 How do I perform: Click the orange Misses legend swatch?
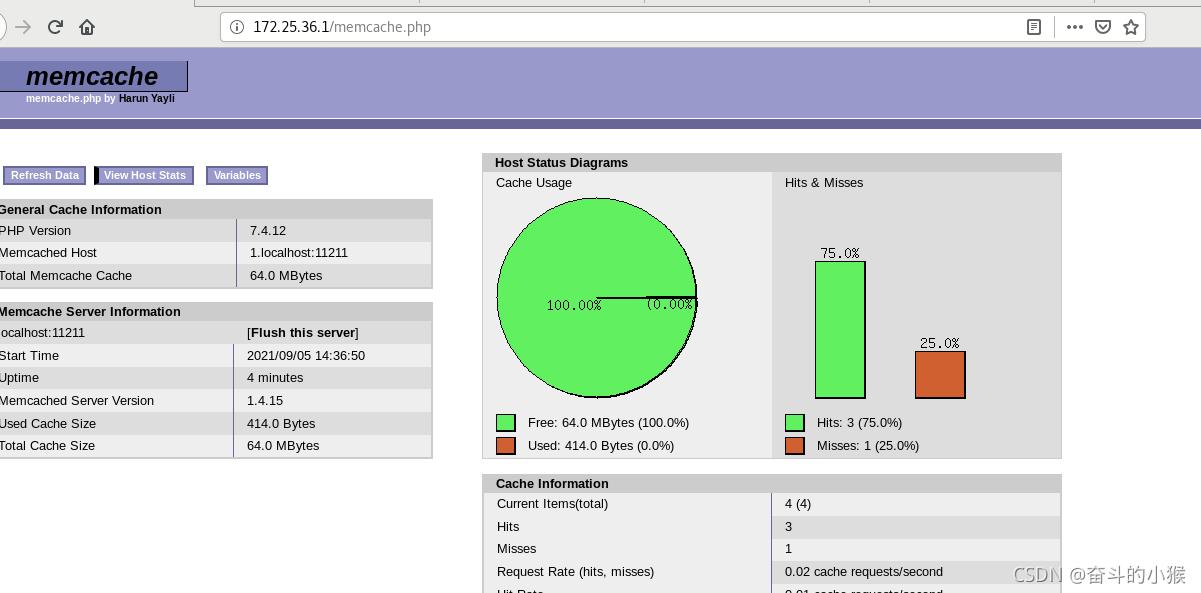click(795, 446)
